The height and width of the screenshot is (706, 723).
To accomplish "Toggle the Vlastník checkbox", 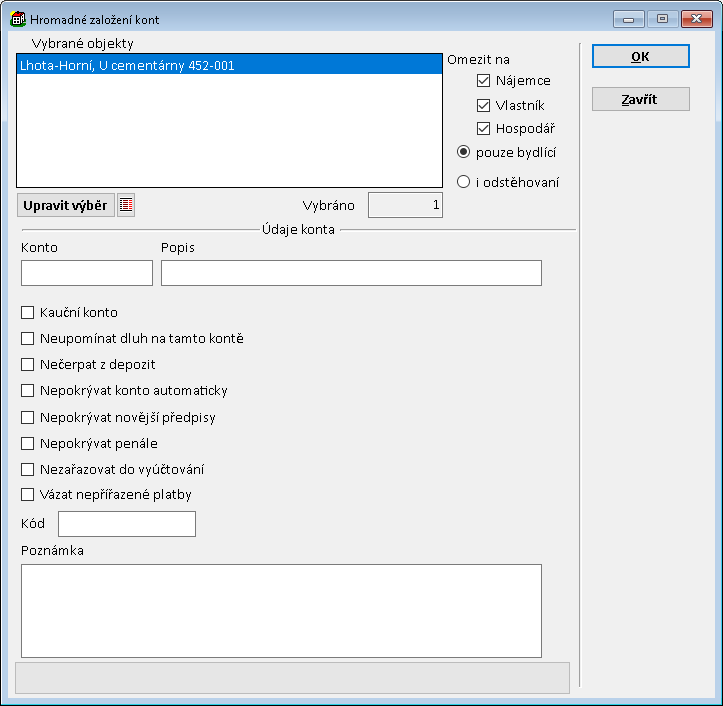I will pos(484,105).
